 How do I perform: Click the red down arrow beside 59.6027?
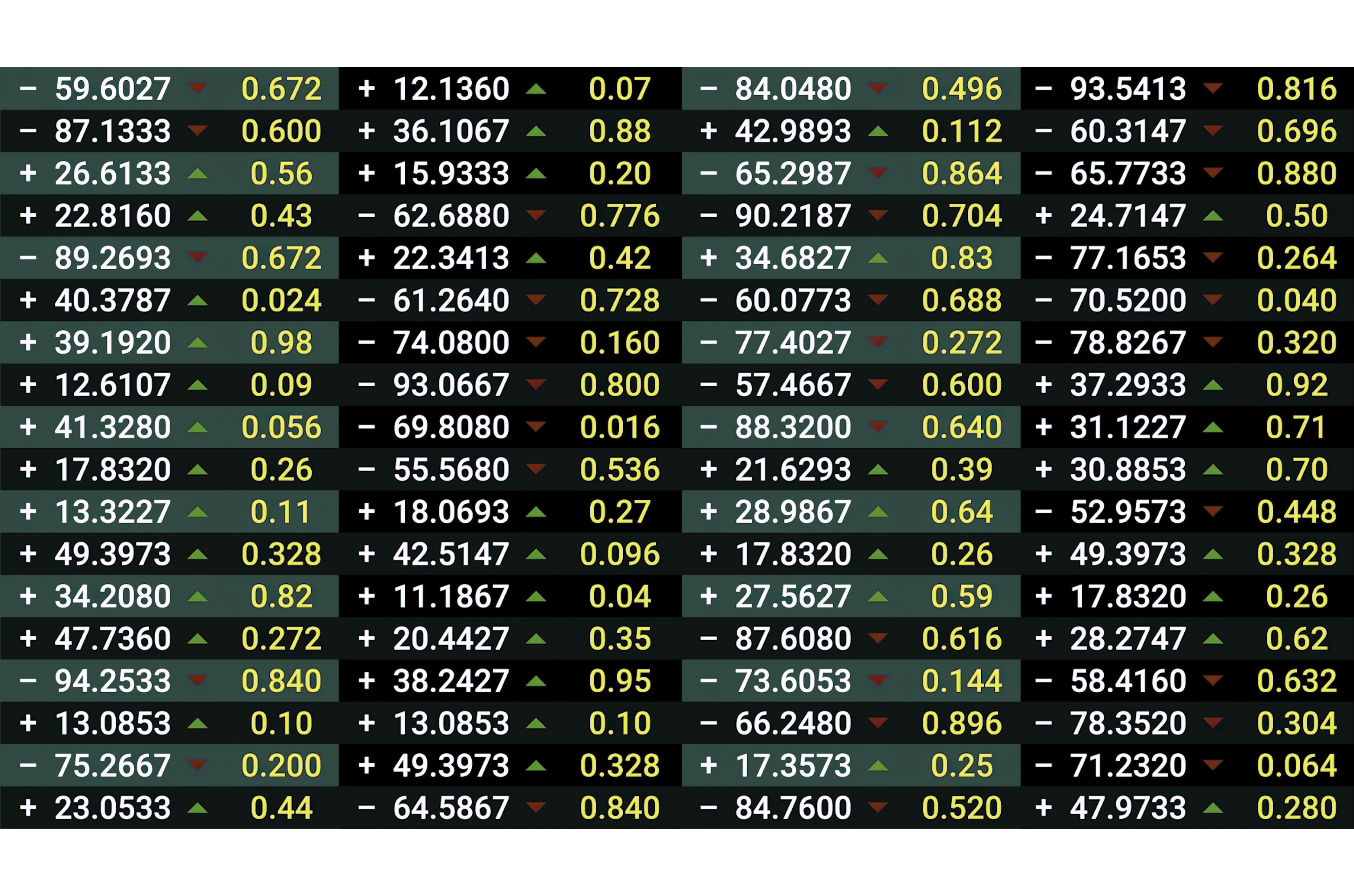pos(197,87)
